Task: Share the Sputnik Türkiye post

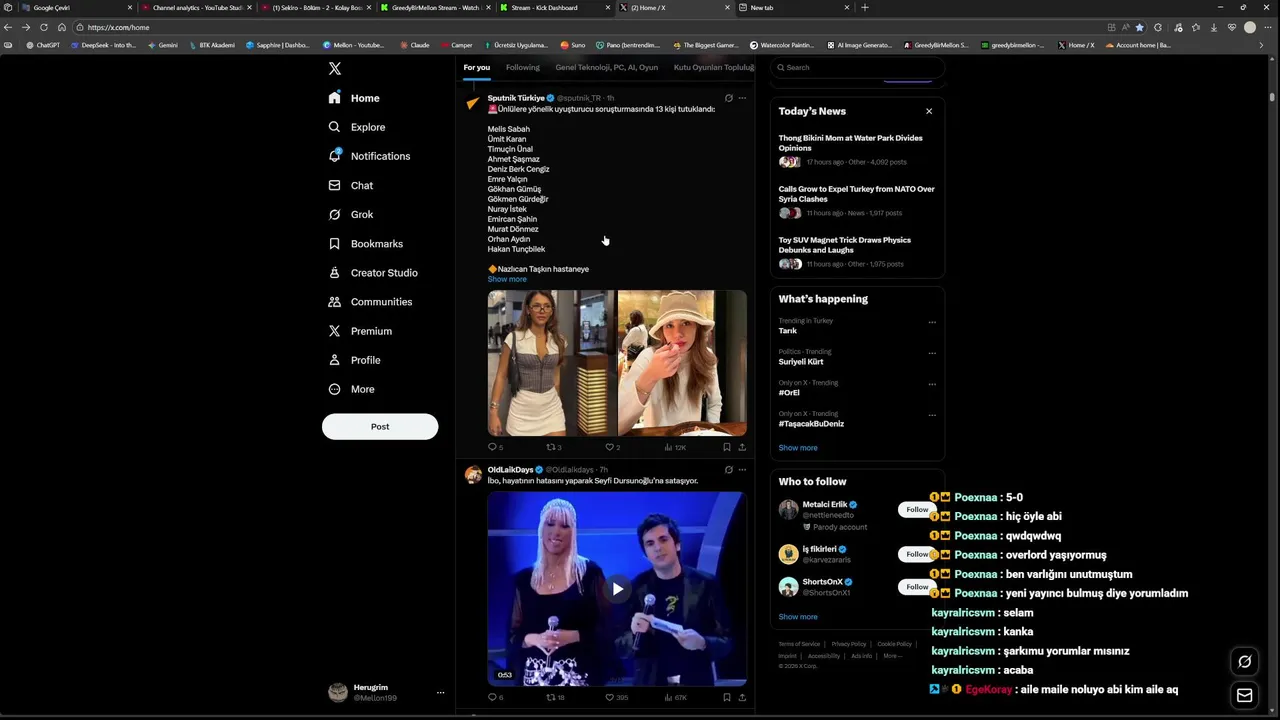Action: [x=742, y=447]
